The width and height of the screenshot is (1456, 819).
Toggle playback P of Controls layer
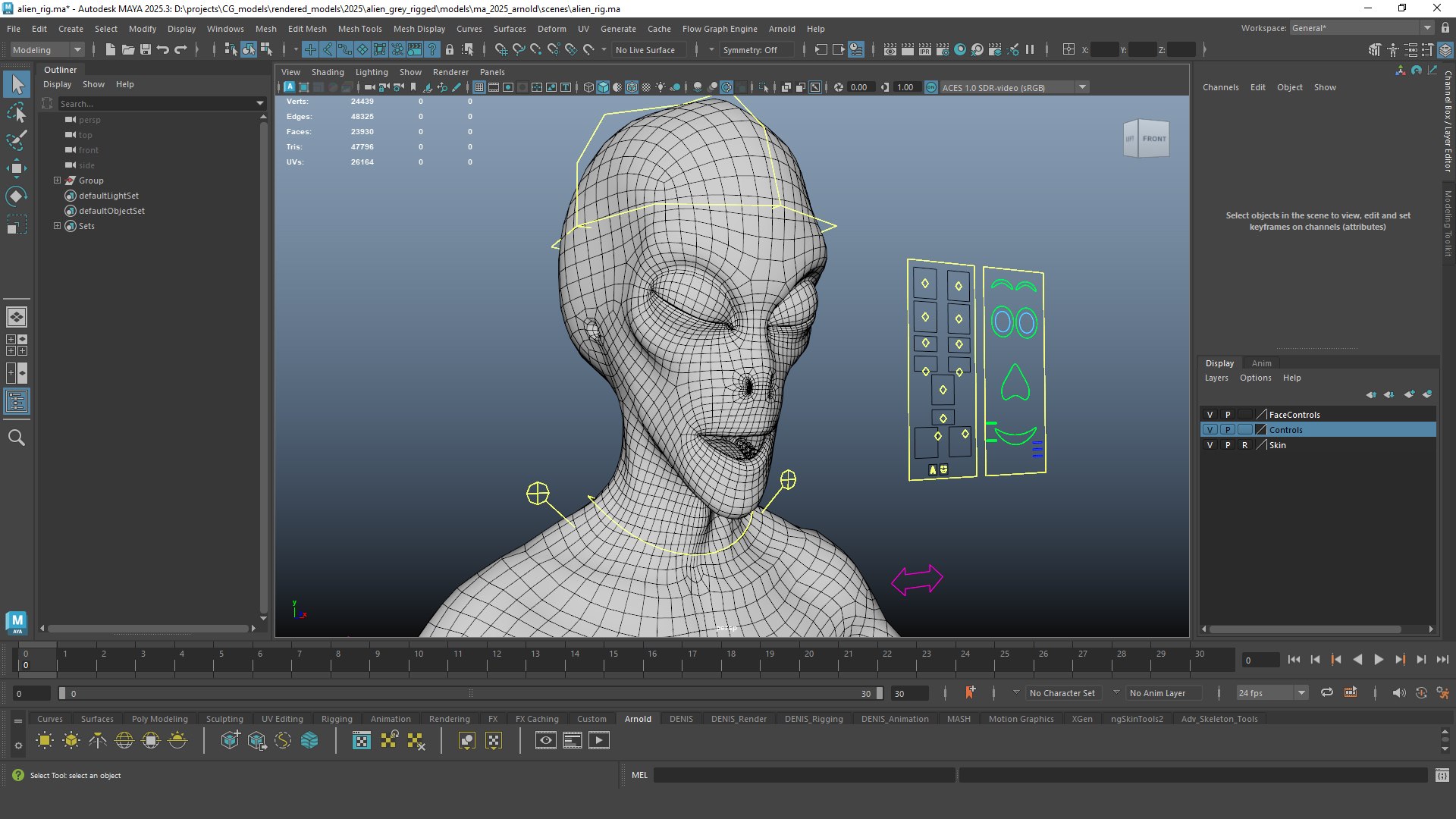(1228, 430)
